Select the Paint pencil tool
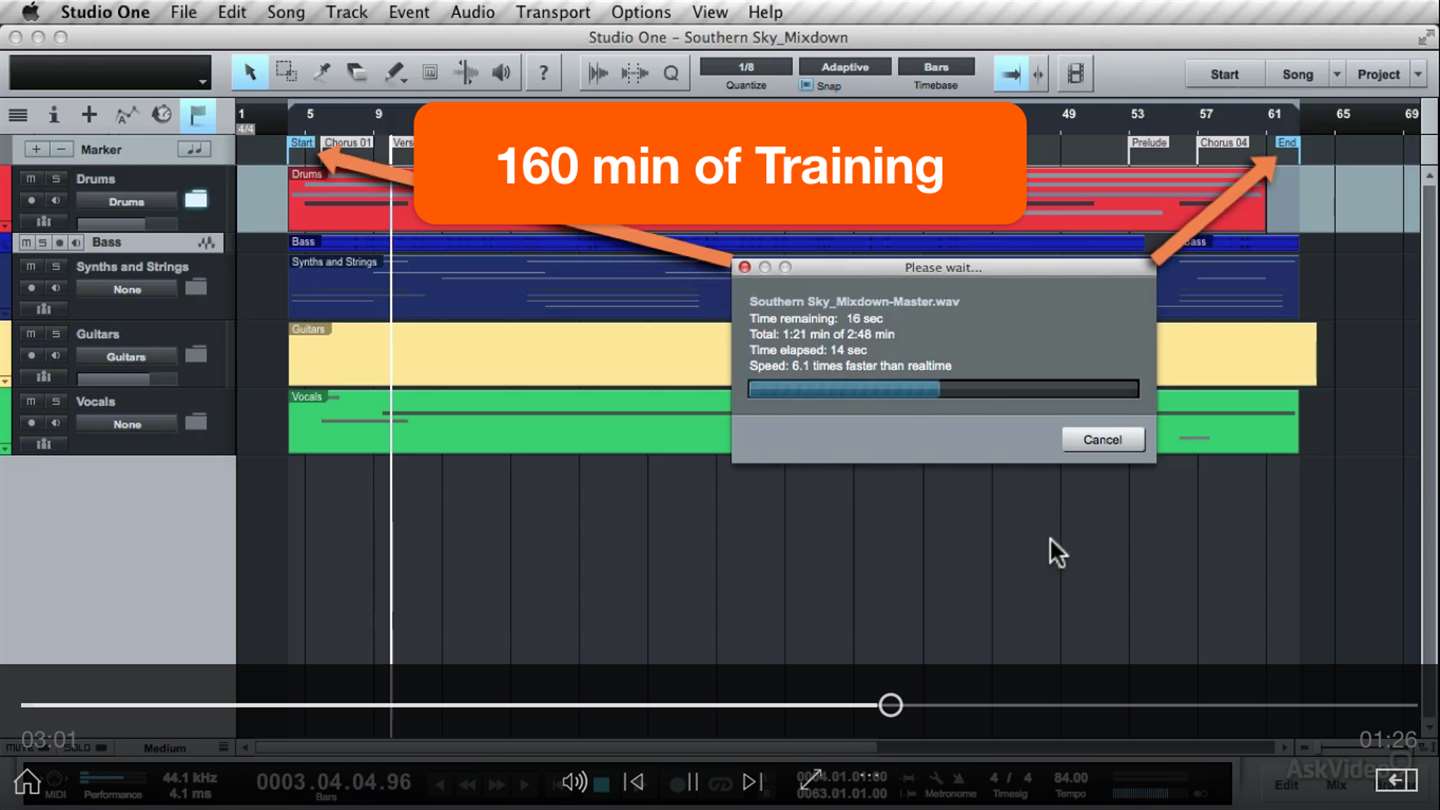Viewport: 1440px width, 810px height. pos(394,73)
